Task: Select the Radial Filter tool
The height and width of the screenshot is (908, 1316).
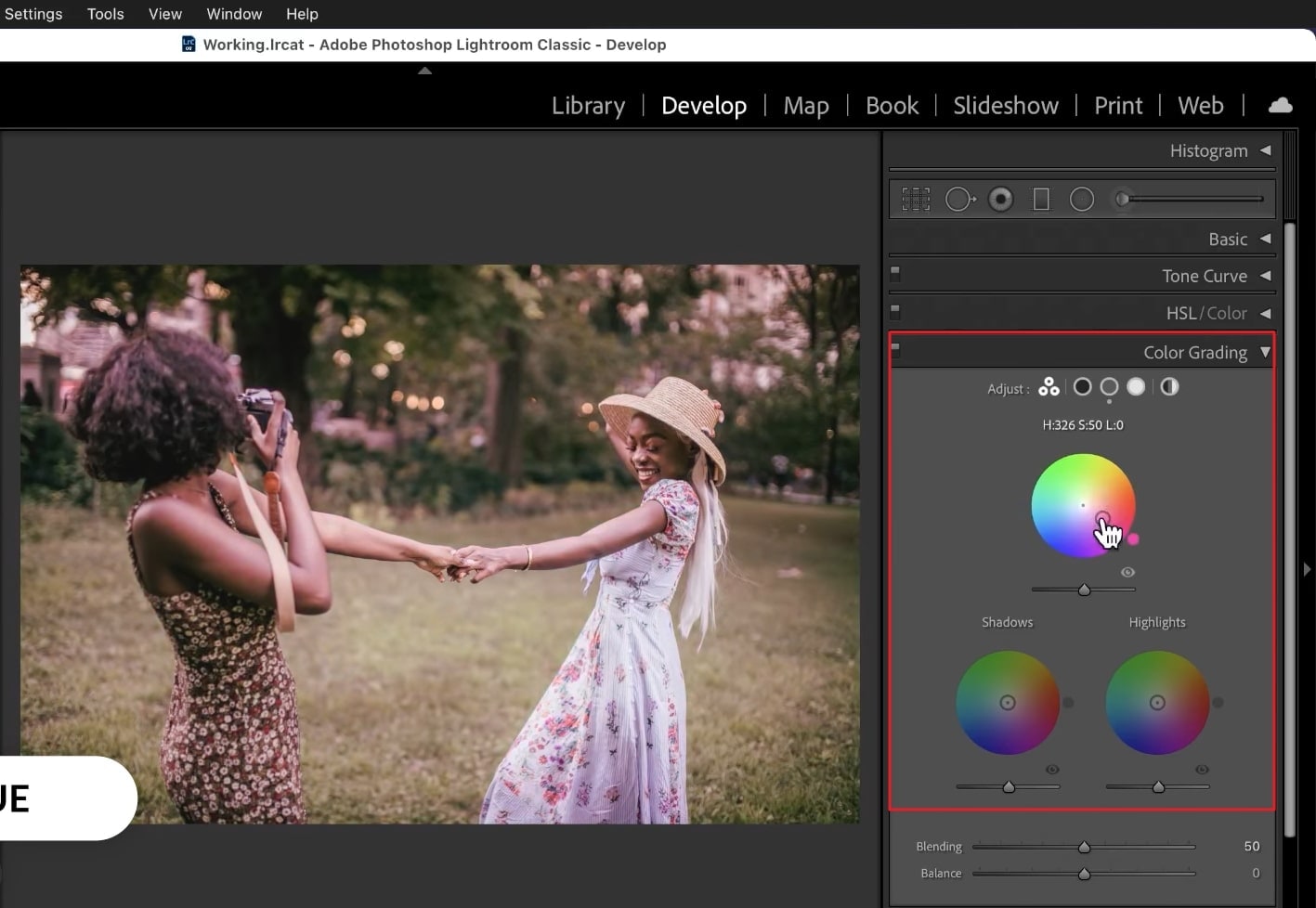Action: 1080,198
